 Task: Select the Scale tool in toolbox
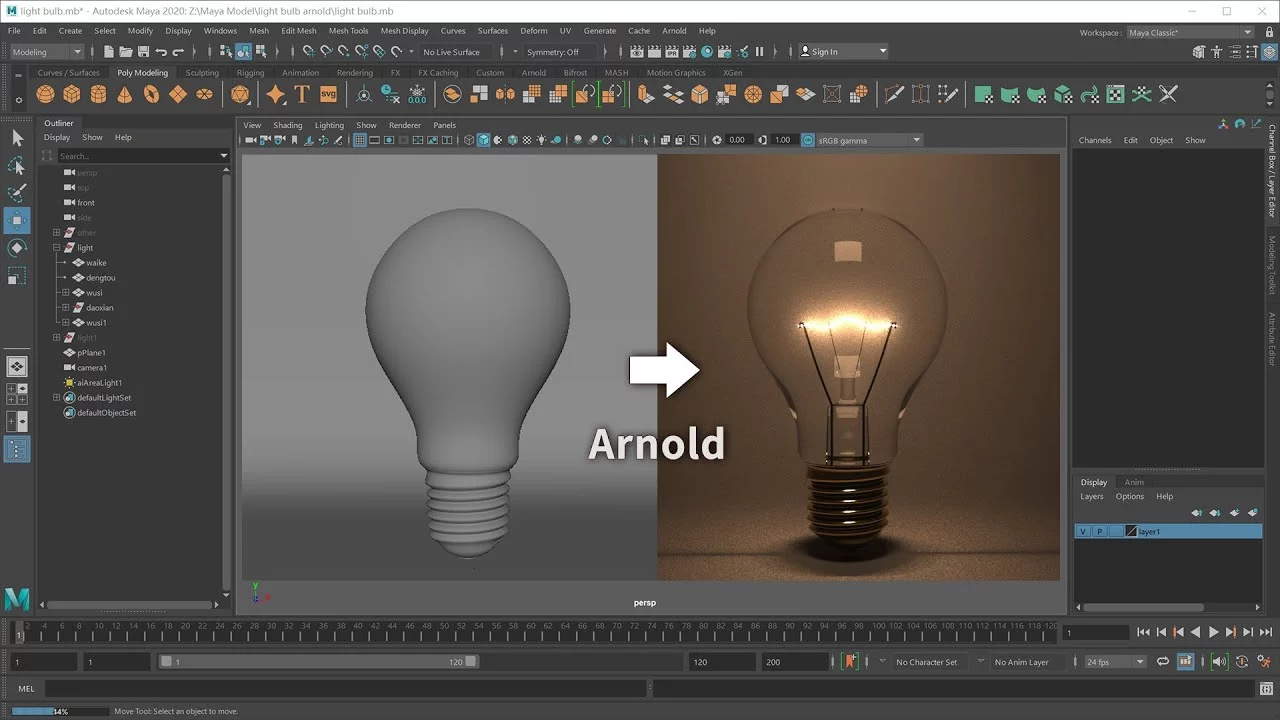coord(17,275)
